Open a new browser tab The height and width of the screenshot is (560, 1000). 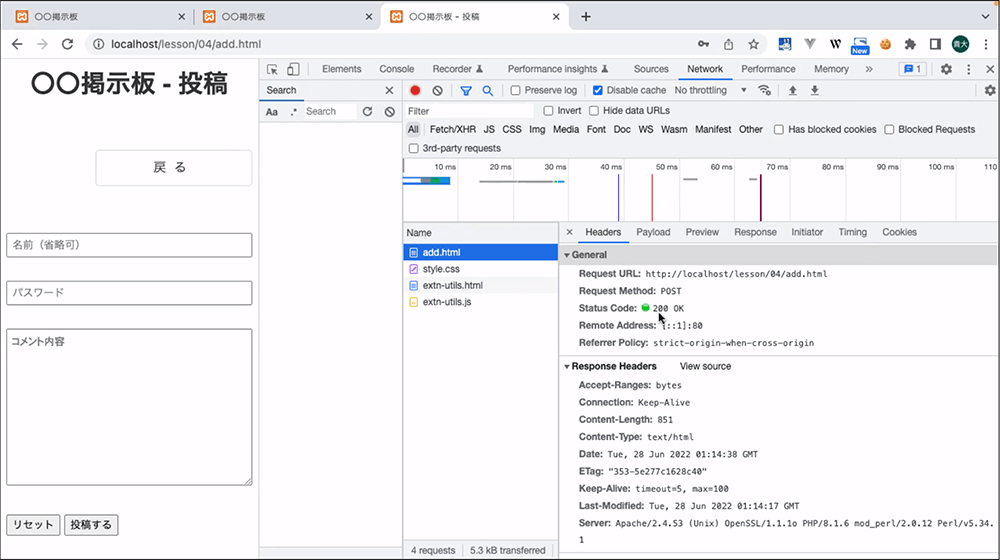[585, 17]
